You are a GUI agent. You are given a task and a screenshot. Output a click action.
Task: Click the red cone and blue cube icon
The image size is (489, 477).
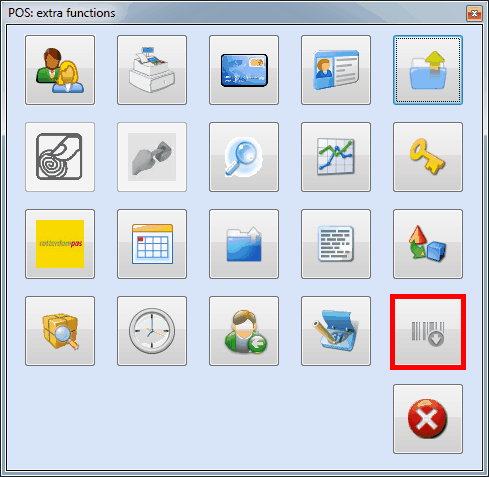(x=428, y=244)
